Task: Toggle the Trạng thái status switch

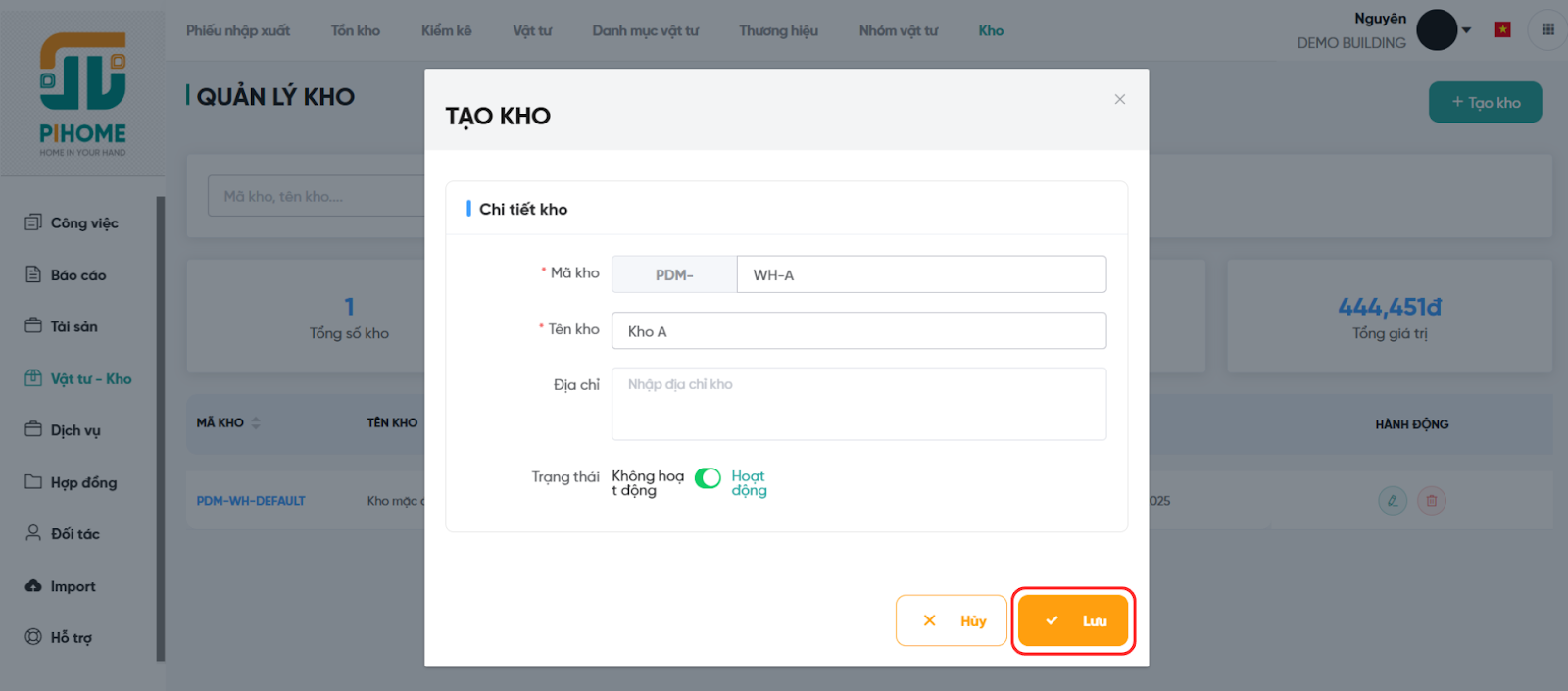Action: click(x=708, y=478)
